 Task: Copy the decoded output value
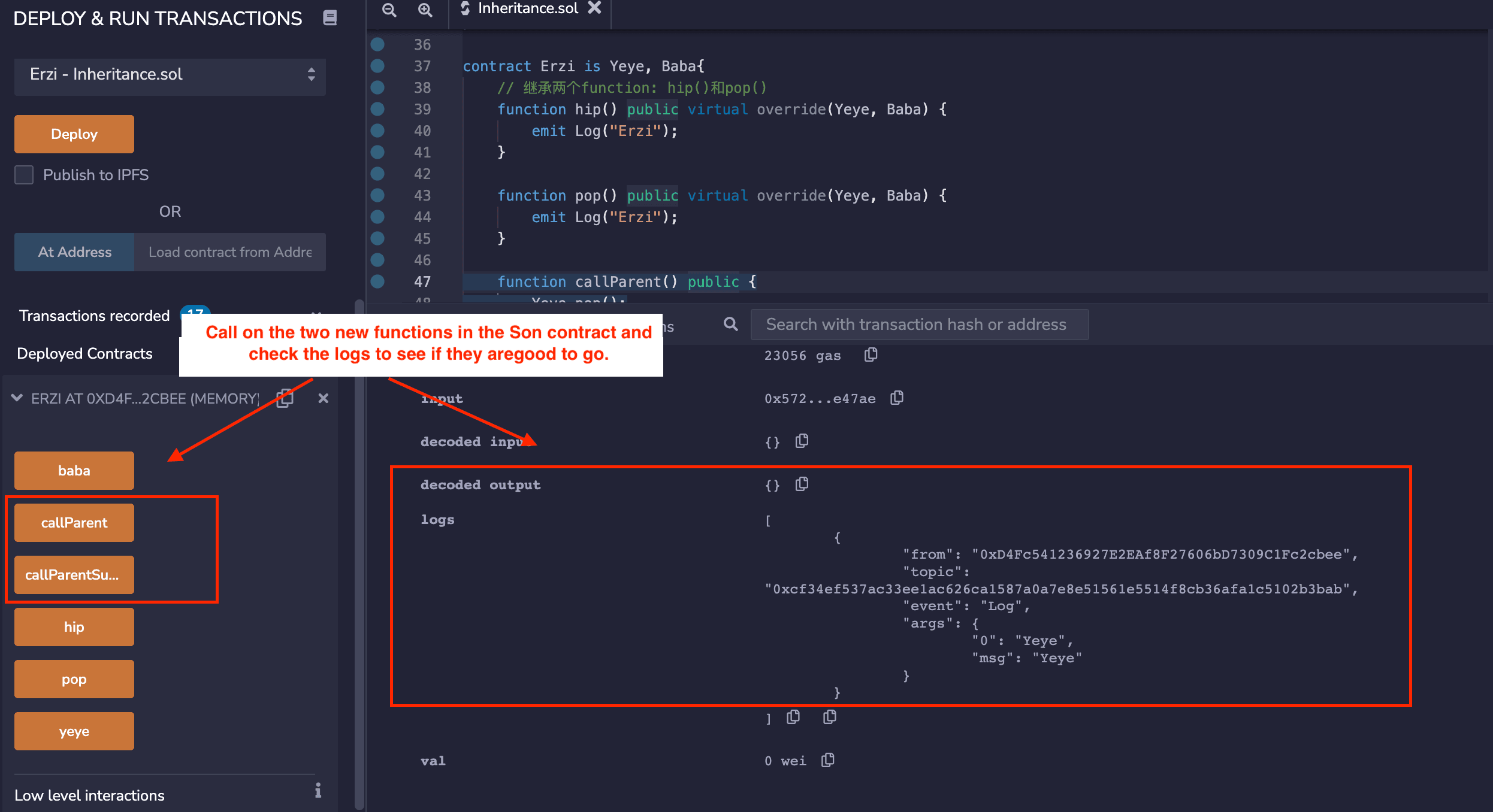click(802, 484)
